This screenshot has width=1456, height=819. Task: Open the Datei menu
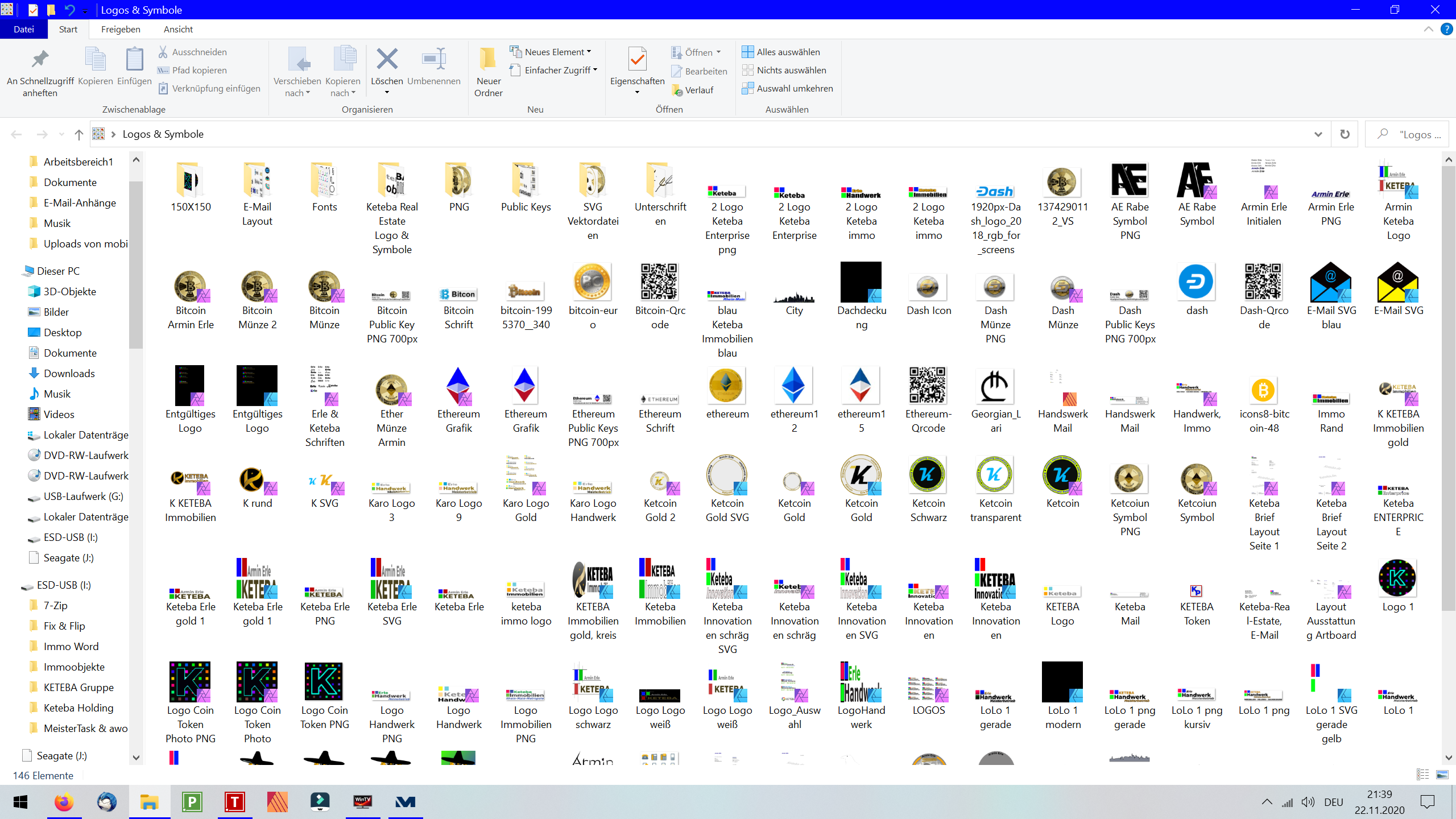click(x=24, y=29)
